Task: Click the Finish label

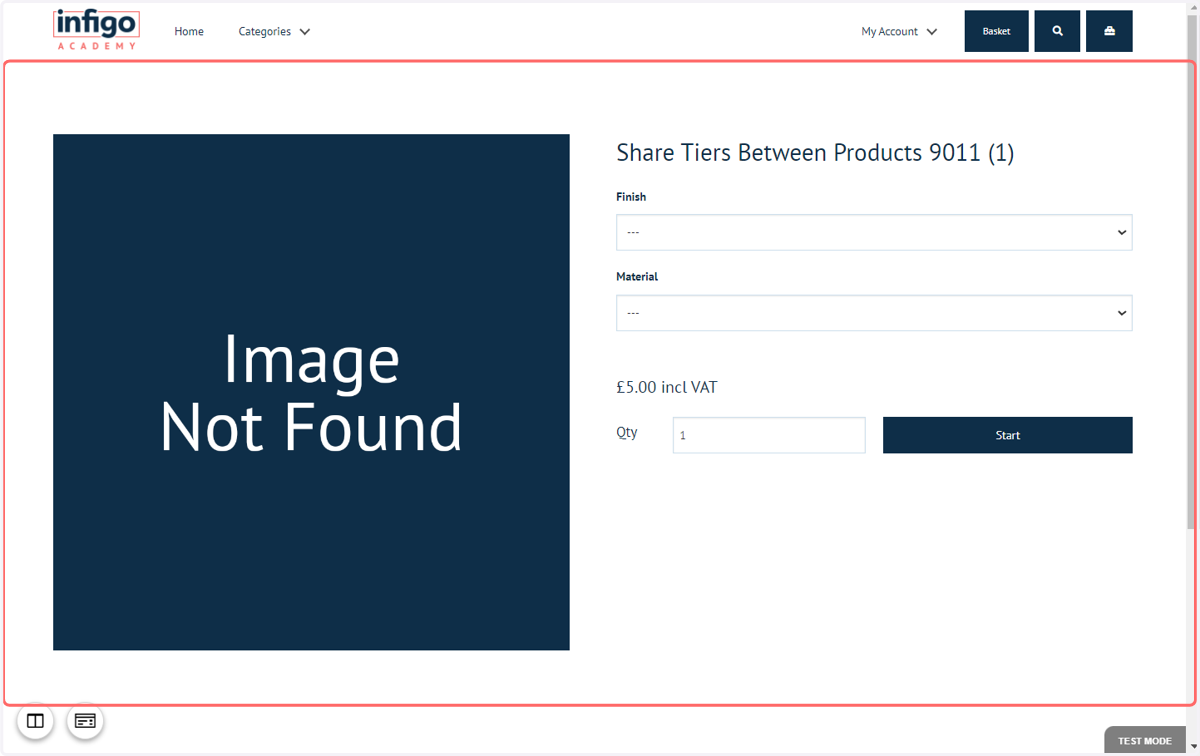Action: coord(631,197)
